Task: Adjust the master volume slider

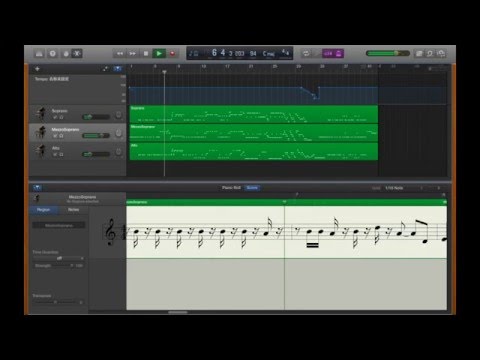Action: 388,53
